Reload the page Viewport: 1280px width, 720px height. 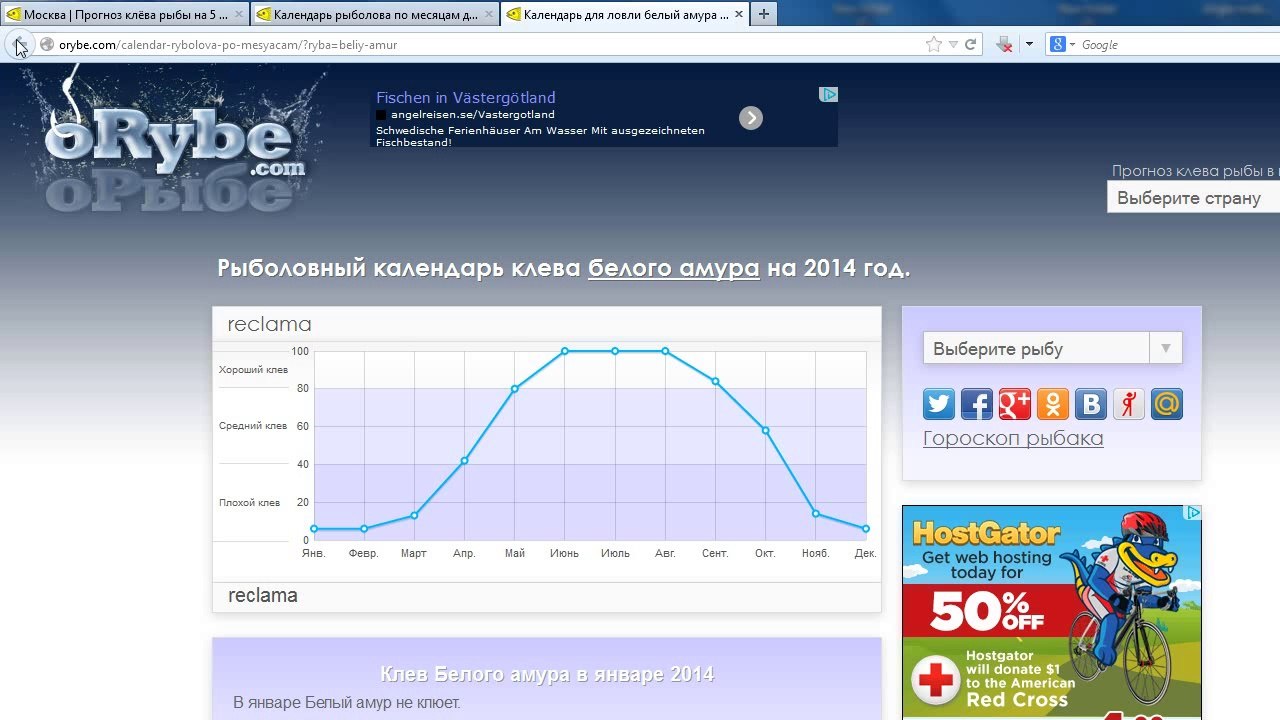[970, 45]
